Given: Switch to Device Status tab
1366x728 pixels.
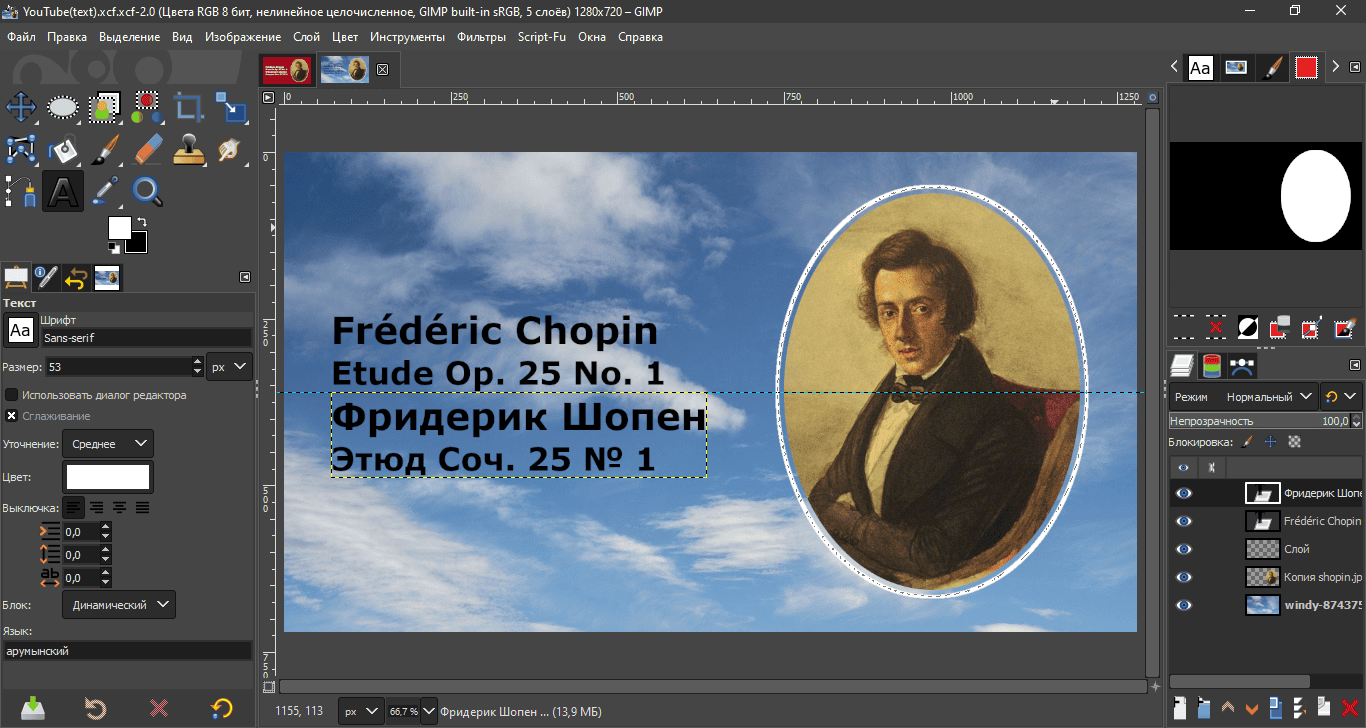Looking at the screenshot, I should tap(47, 277).
